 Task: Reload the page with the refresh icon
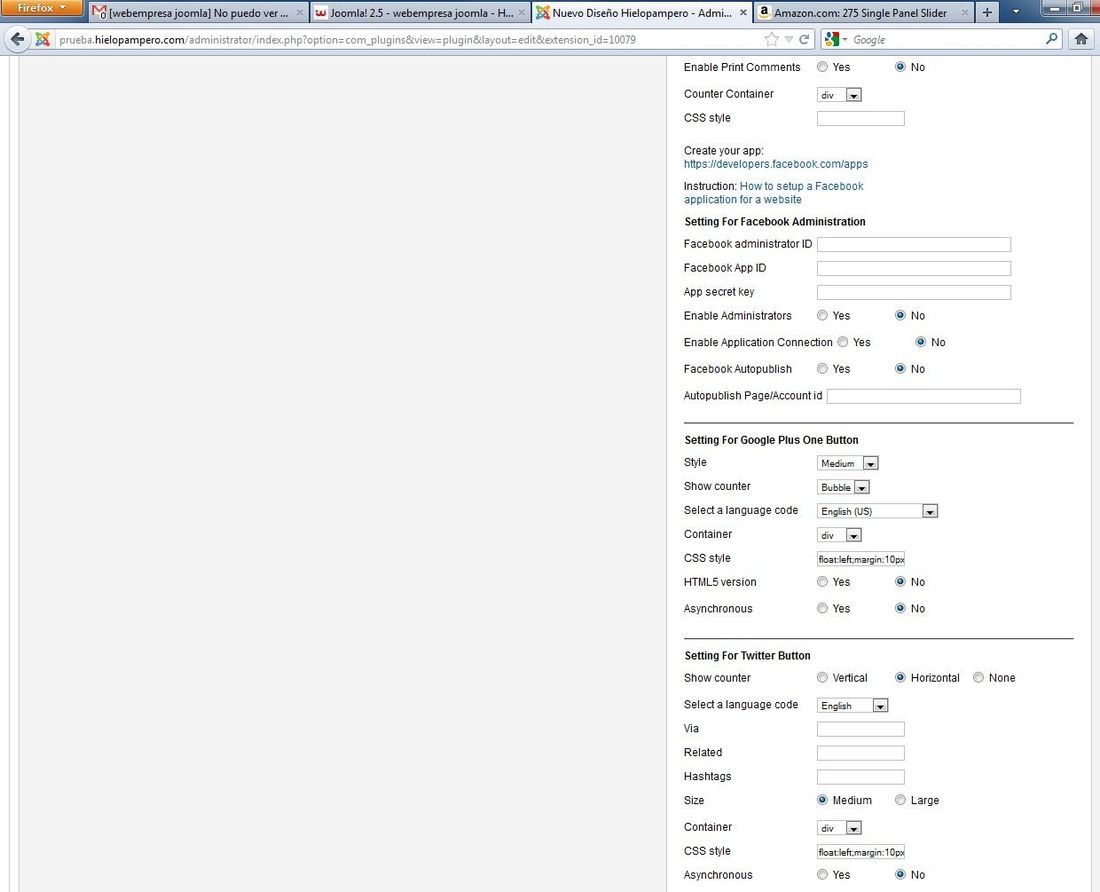pos(804,39)
